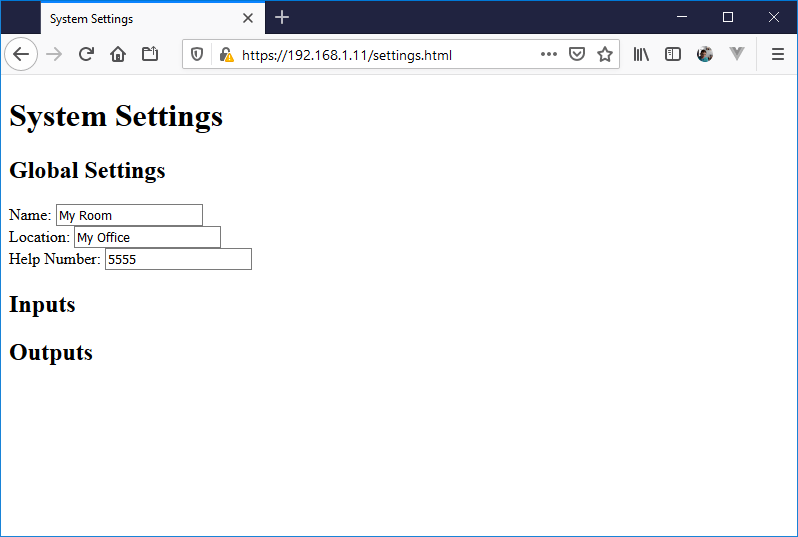Open the Library bookmarks and history icon
The image size is (798, 537).
641,55
